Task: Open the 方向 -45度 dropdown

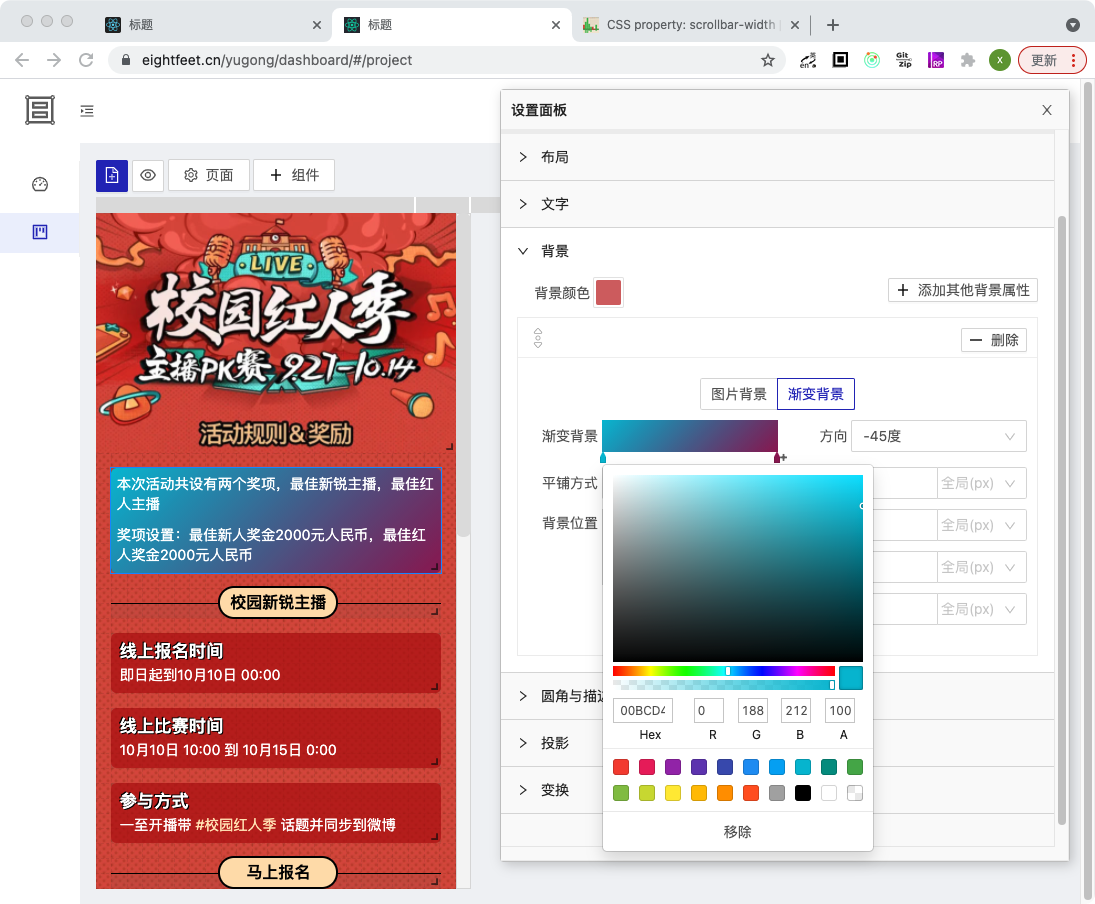Action: [939, 437]
